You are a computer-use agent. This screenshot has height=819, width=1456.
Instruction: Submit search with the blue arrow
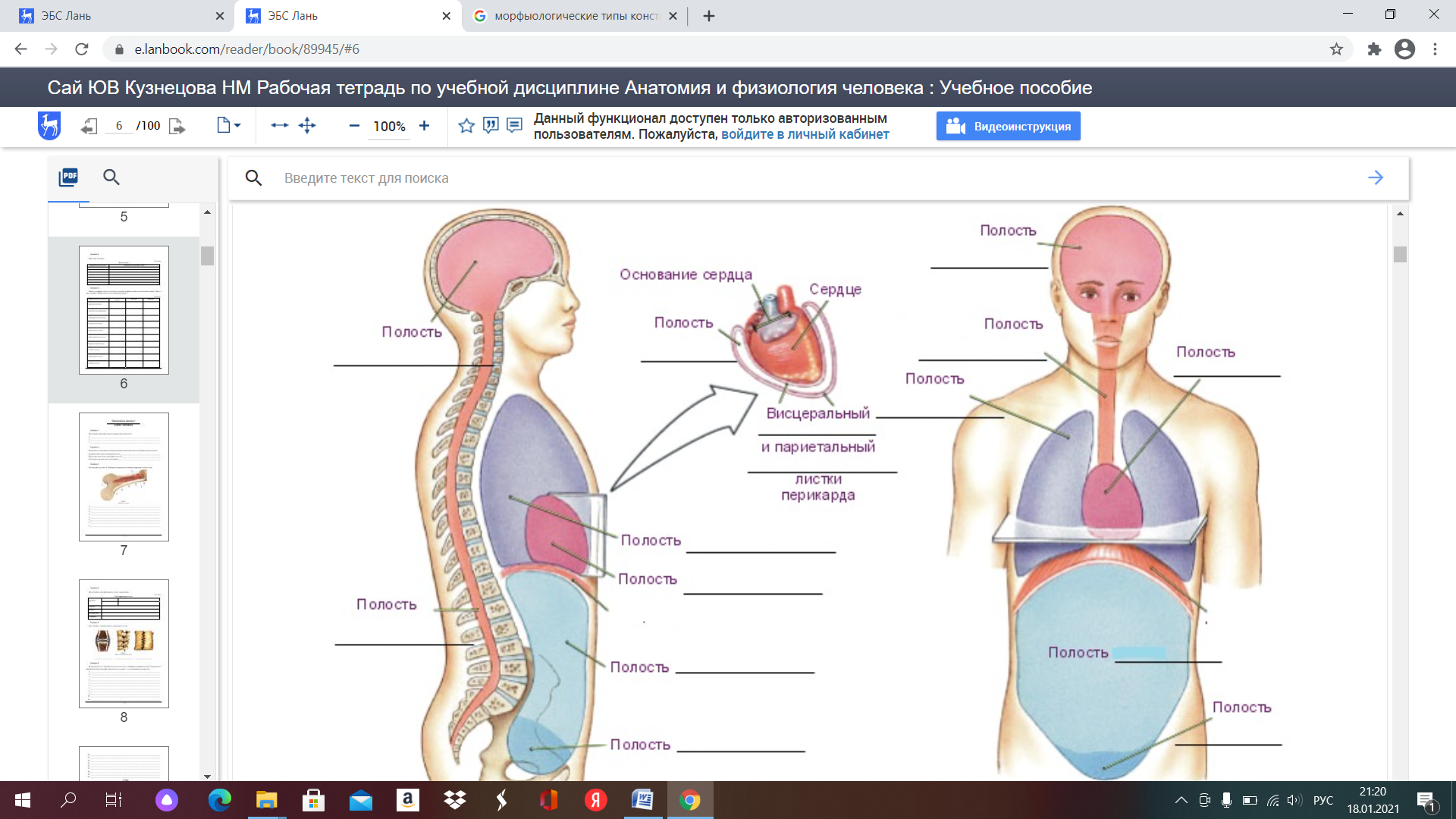[x=1376, y=177]
